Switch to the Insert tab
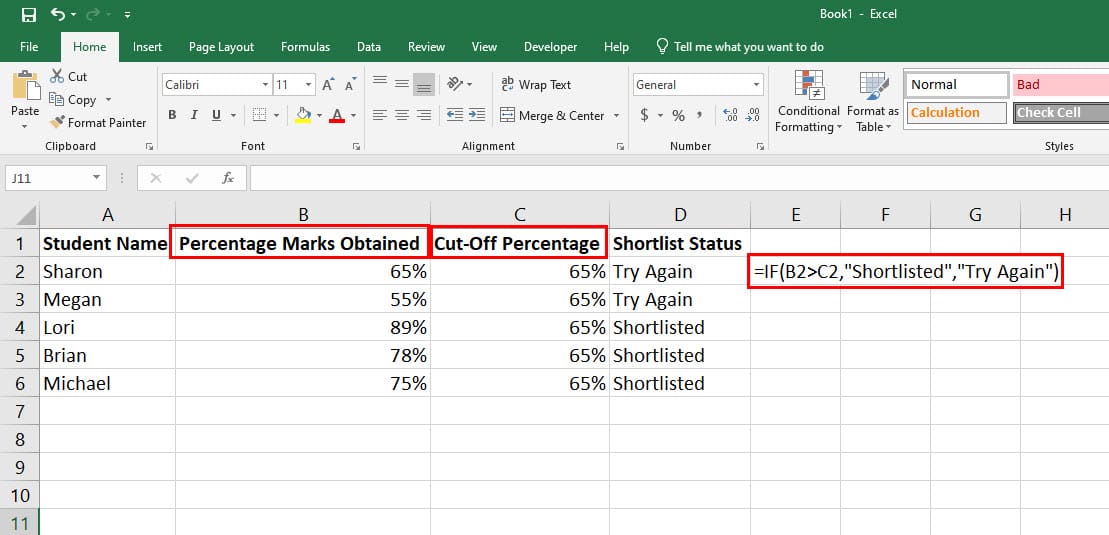Image resolution: width=1109 pixels, height=535 pixels. click(x=147, y=47)
